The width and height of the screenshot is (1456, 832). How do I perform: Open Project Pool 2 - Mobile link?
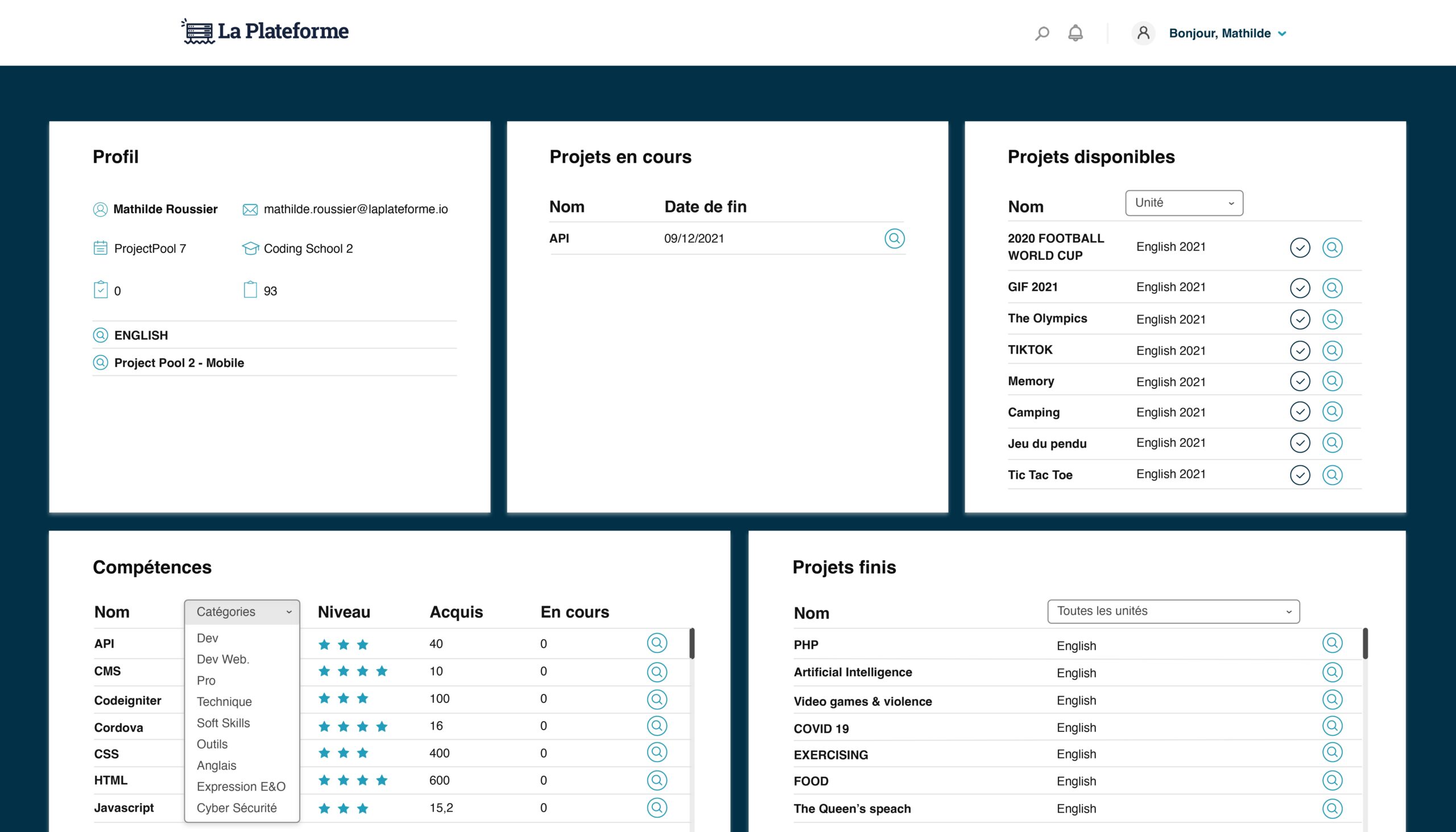[179, 363]
